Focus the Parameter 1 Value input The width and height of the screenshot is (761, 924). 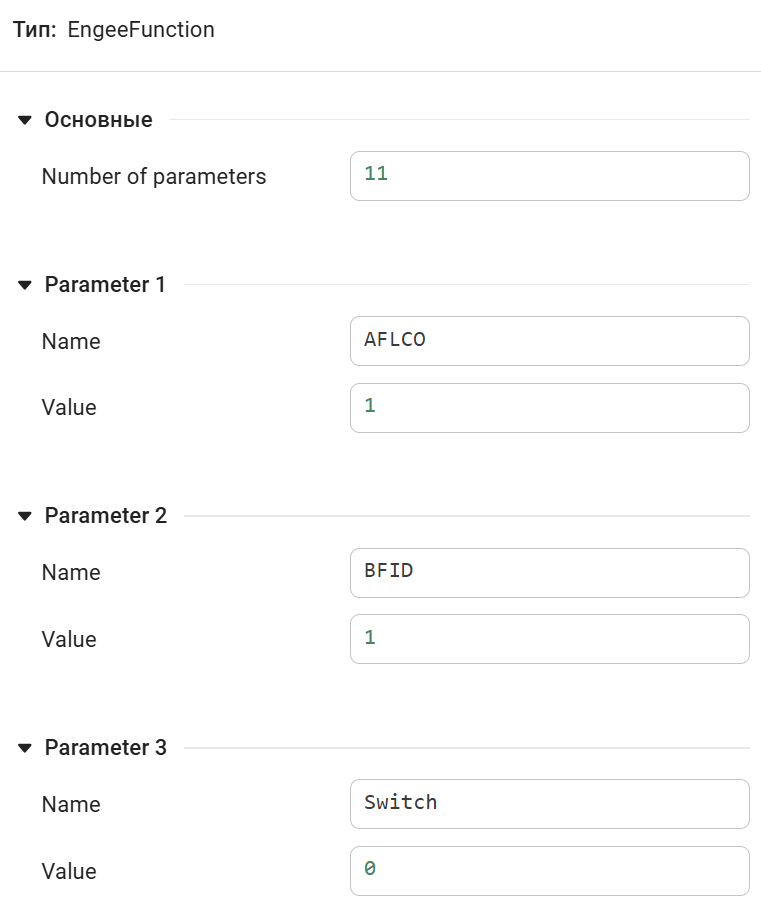[549, 408]
